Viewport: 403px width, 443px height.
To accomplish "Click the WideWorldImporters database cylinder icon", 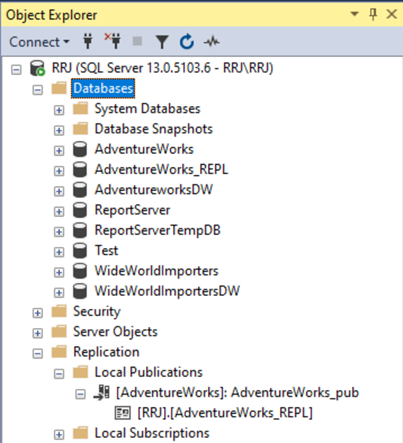I will [80, 271].
